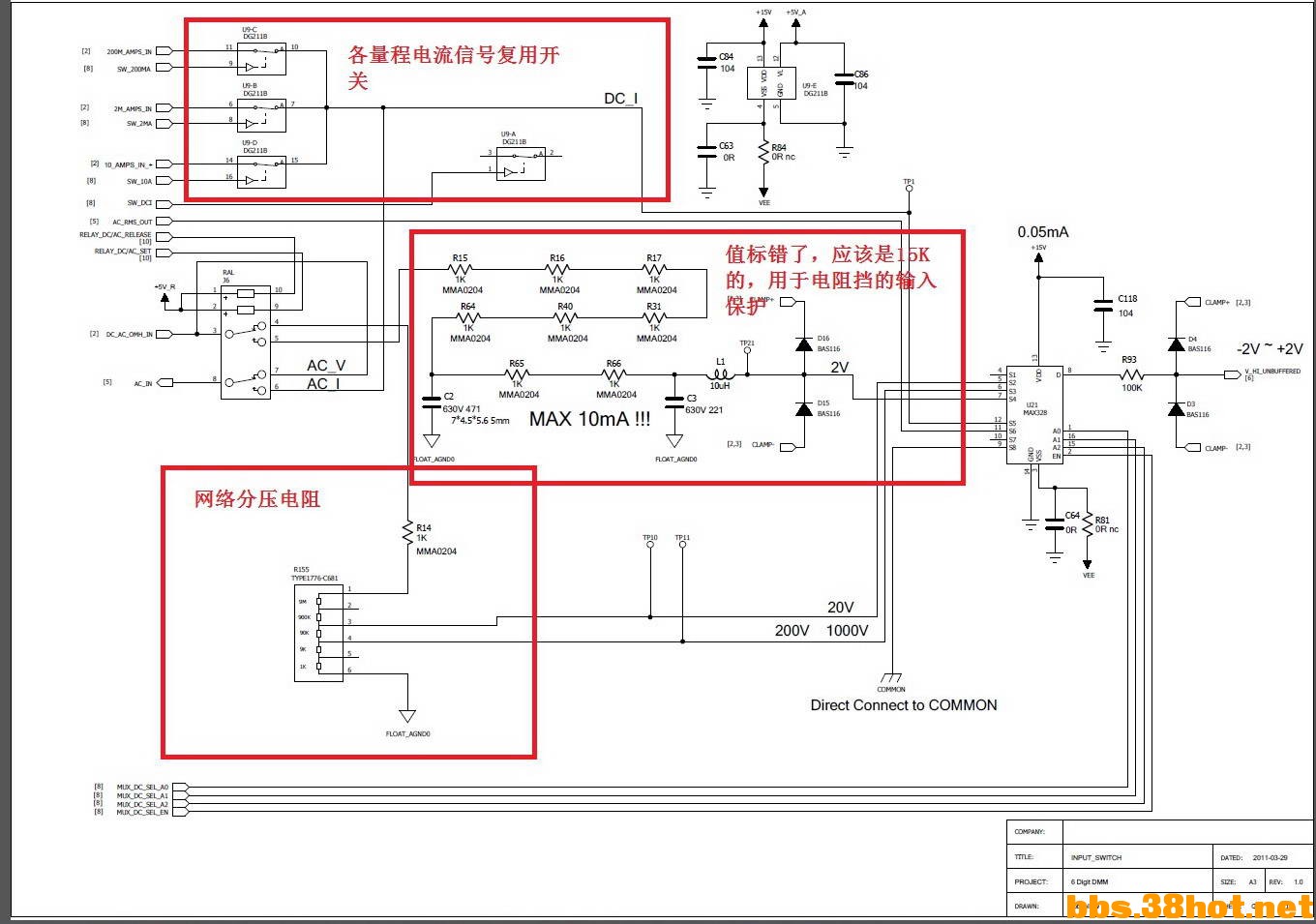Image resolution: width=1316 pixels, height=924 pixels.
Task: Click the 2011-03-29 date field
Action: 1271,858
